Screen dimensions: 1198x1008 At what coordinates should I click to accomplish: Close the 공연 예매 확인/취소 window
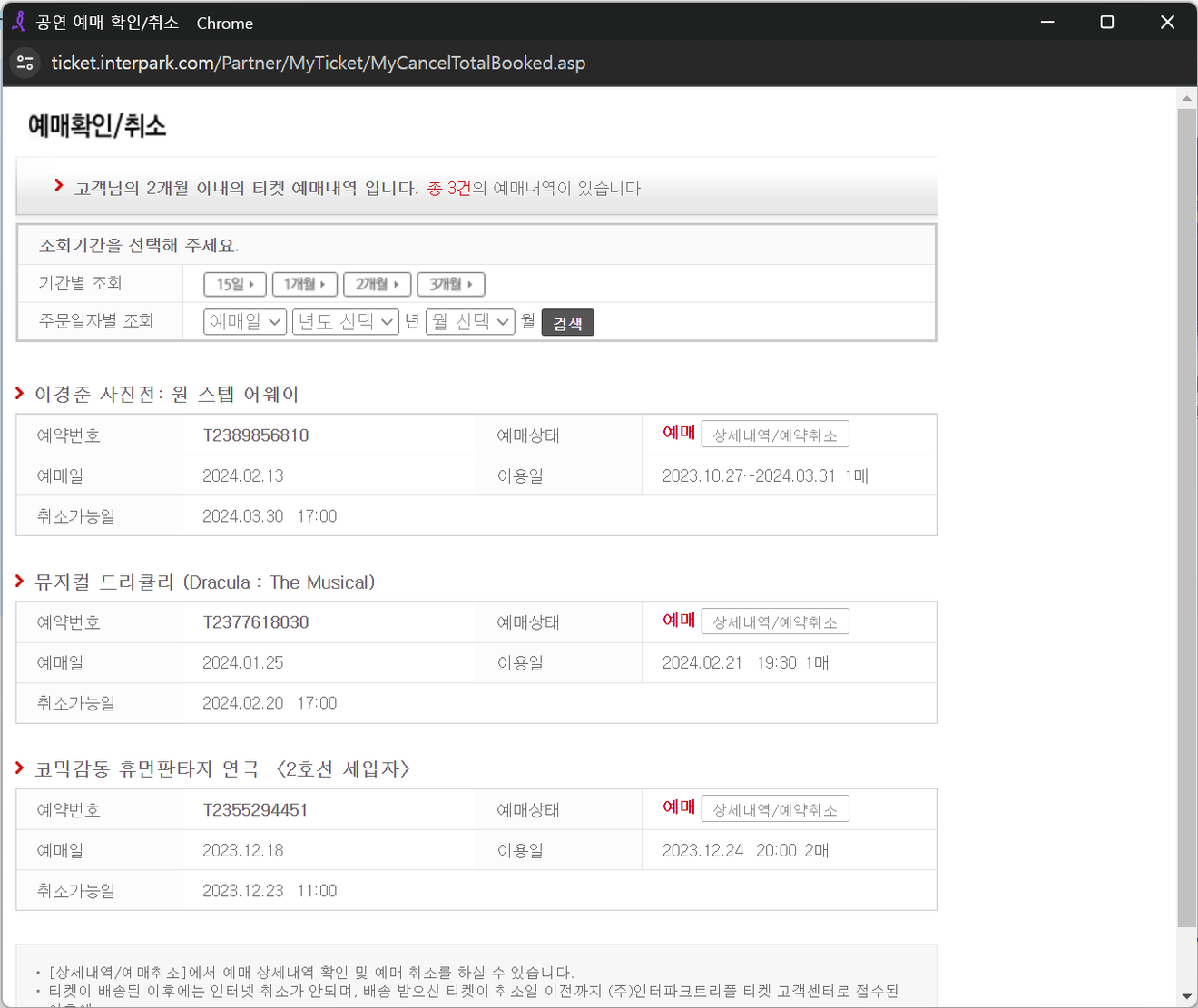click(1168, 22)
